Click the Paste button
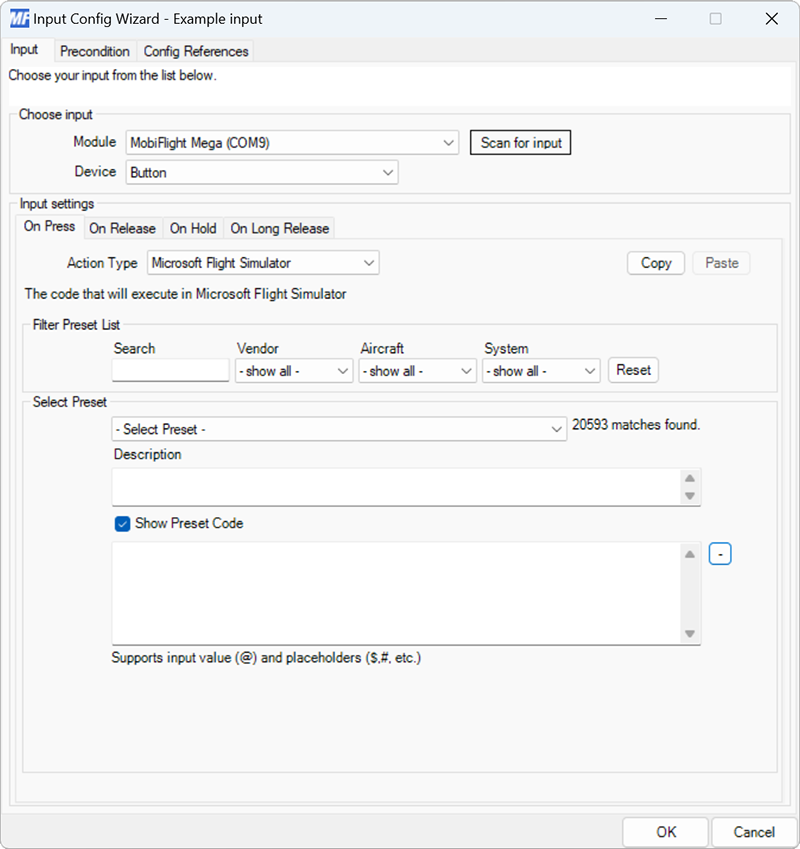 [721, 262]
